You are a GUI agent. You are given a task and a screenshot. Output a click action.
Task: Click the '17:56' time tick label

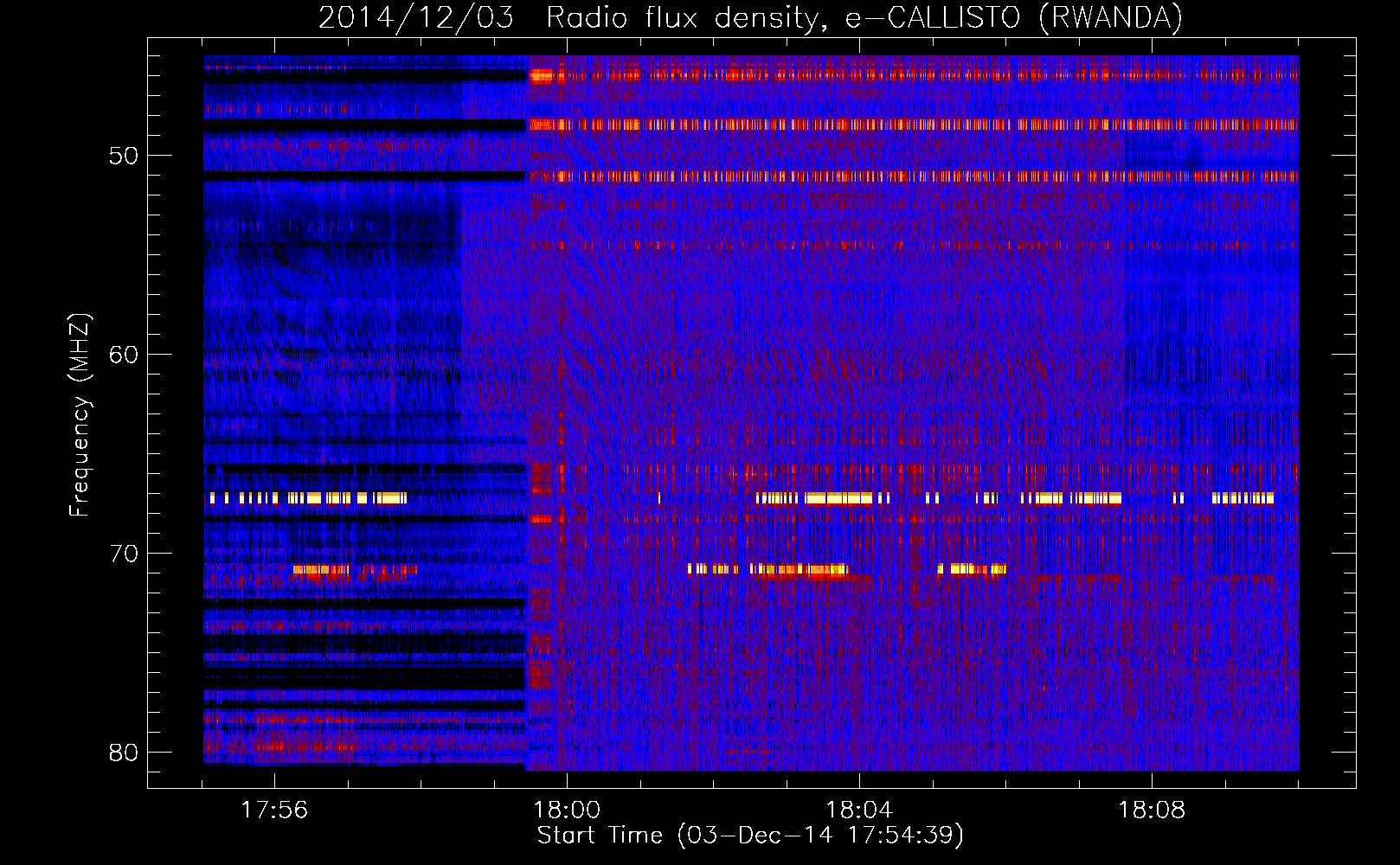click(274, 811)
